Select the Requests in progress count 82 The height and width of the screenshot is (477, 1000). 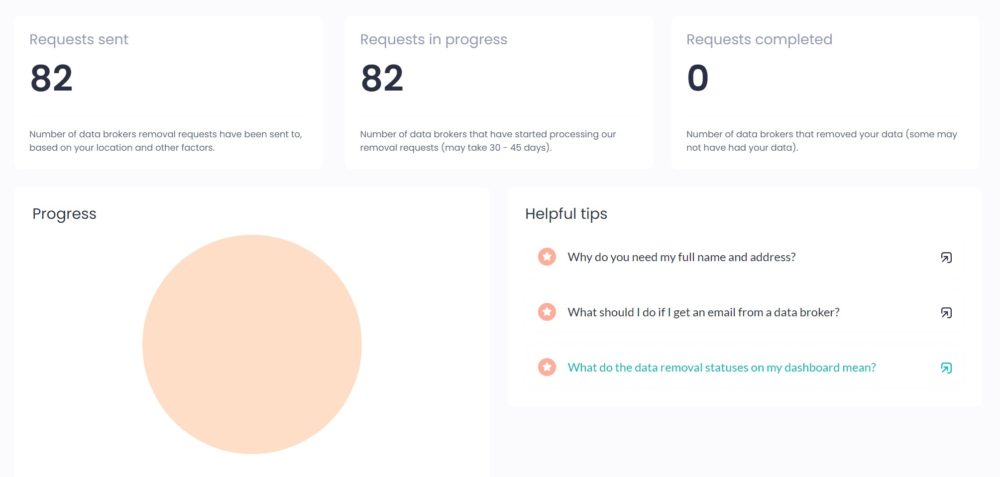(382, 78)
